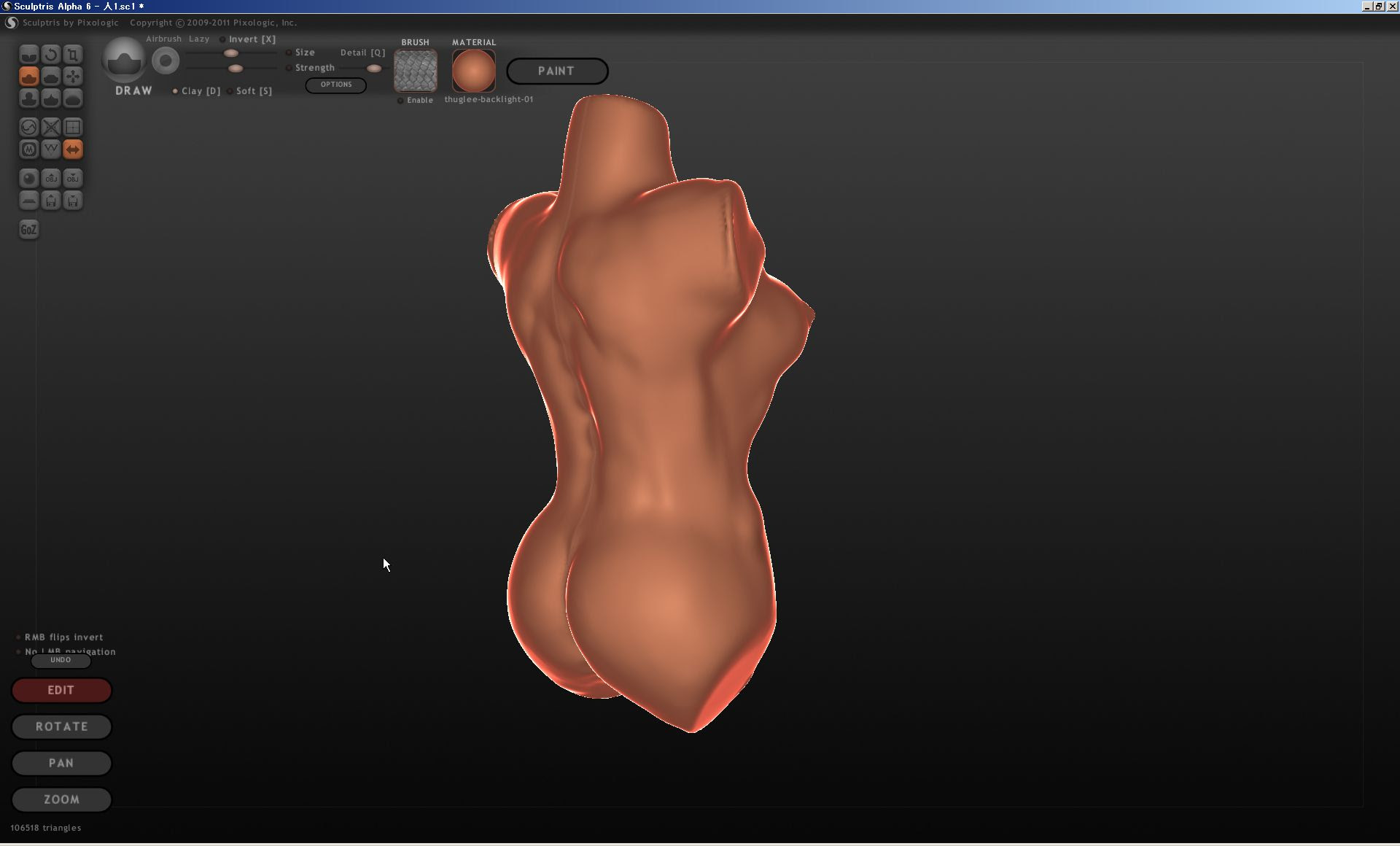Click the New Sphere icon

tap(28, 179)
